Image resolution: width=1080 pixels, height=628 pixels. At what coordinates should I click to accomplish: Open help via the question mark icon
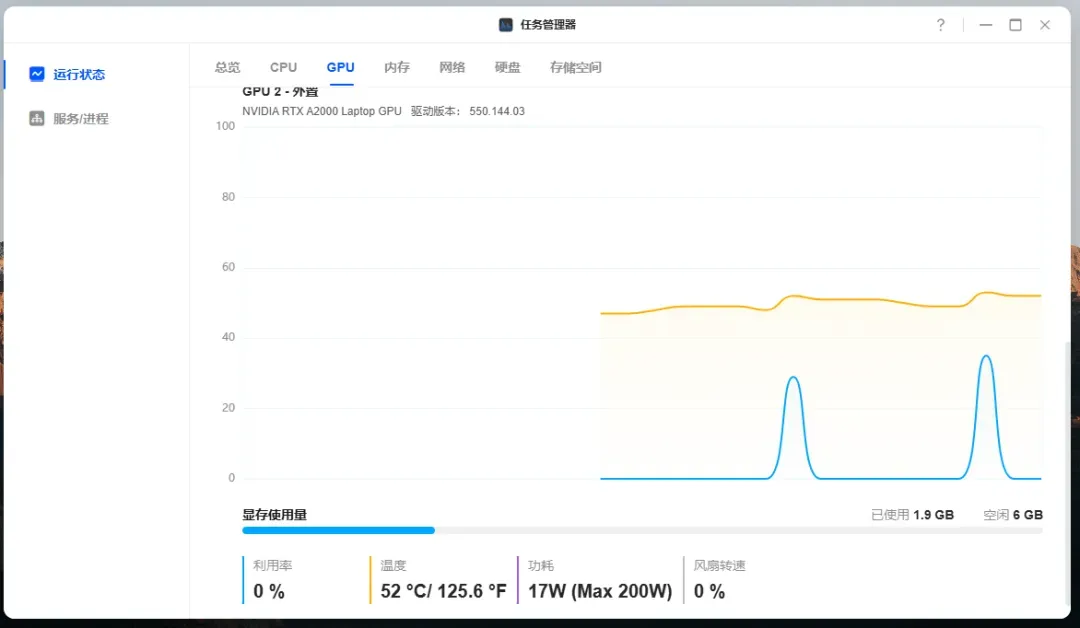pyautogui.click(x=940, y=25)
